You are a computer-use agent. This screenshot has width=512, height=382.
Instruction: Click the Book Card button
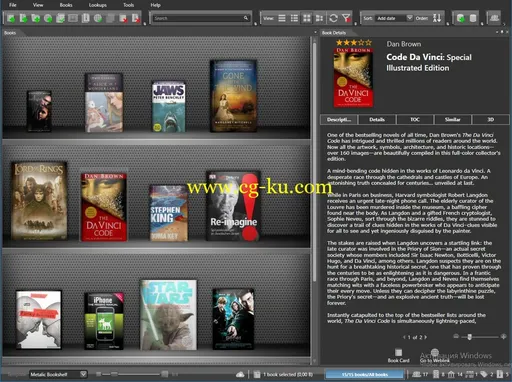[x=398, y=355]
